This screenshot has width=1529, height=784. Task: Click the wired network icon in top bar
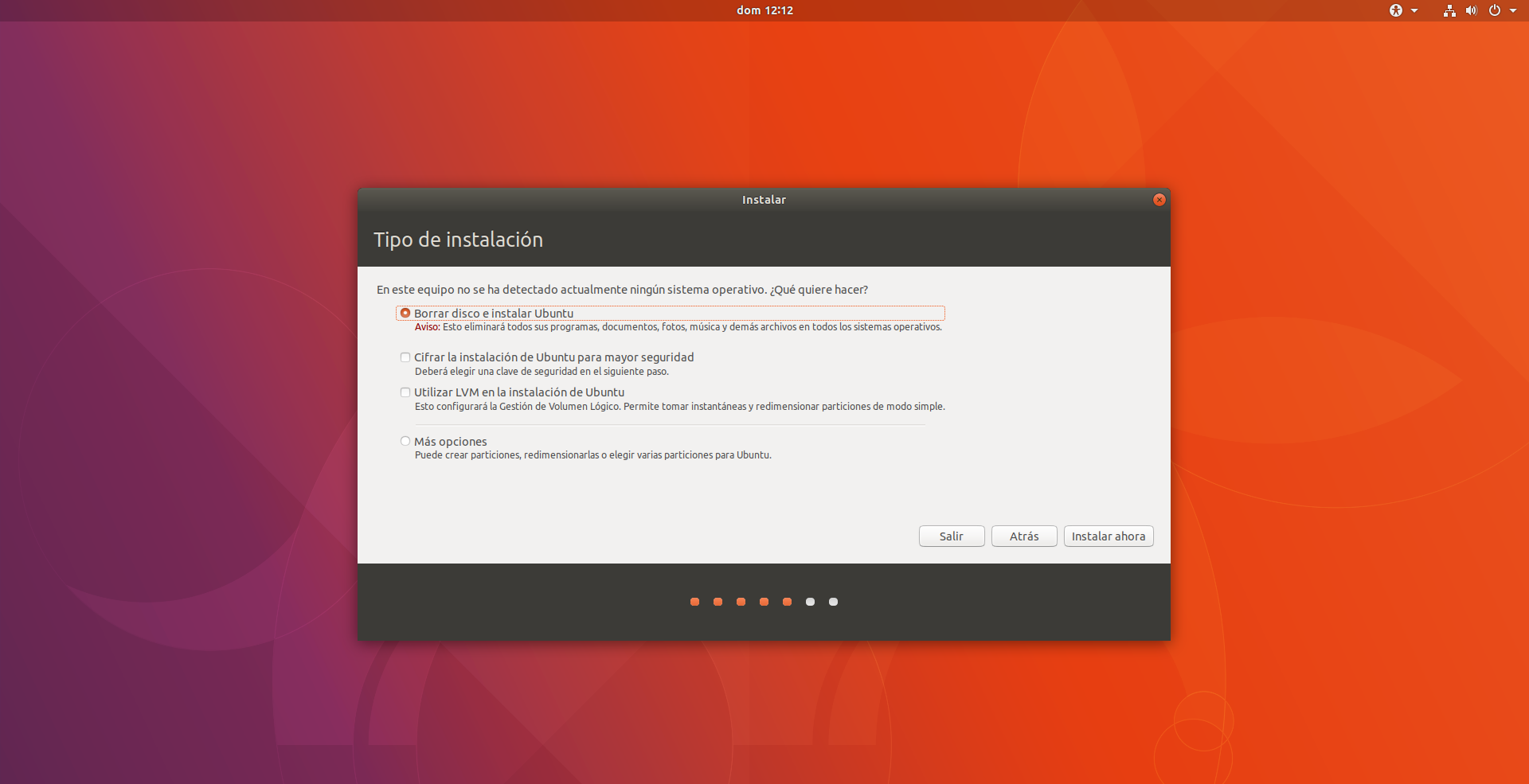point(1449,10)
